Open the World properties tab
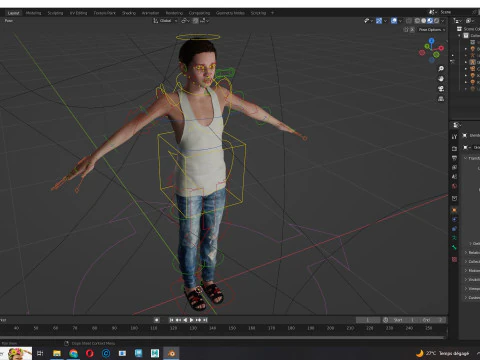The image size is (480, 360). pyautogui.click(x=454, y=186)
